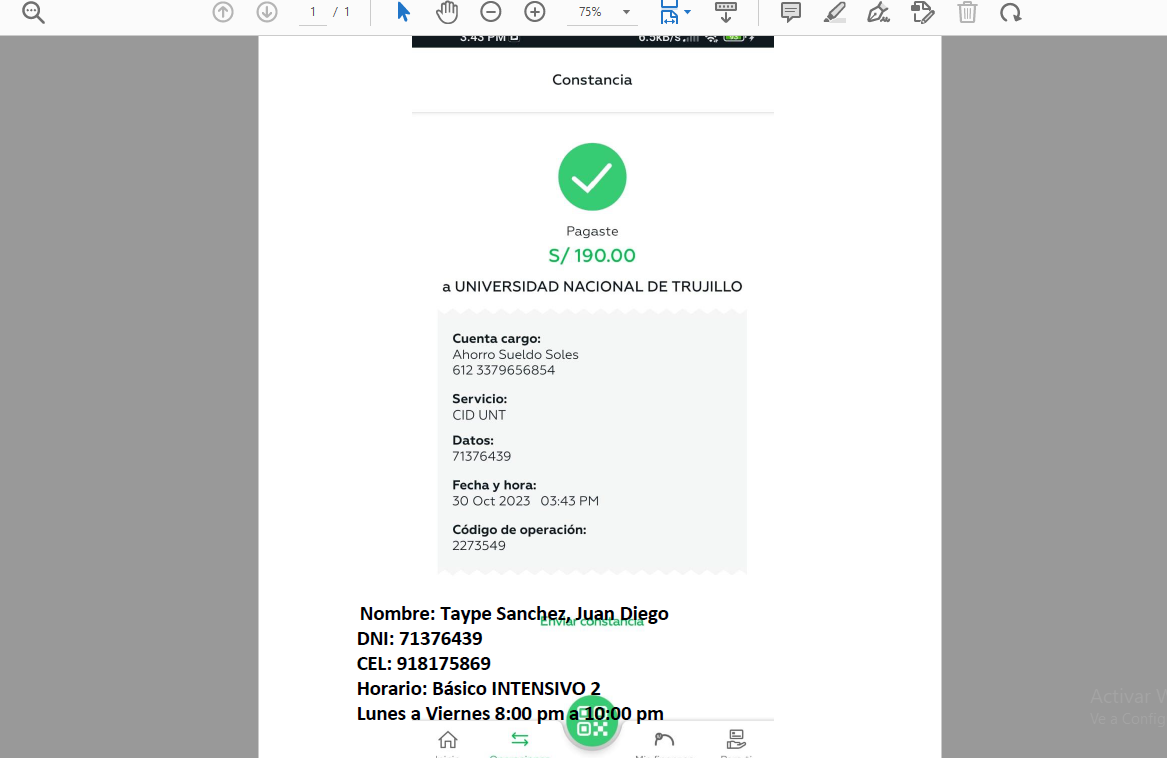Add a sticky note comment
The image size is (1167, 758).
[x=791, y=12]
